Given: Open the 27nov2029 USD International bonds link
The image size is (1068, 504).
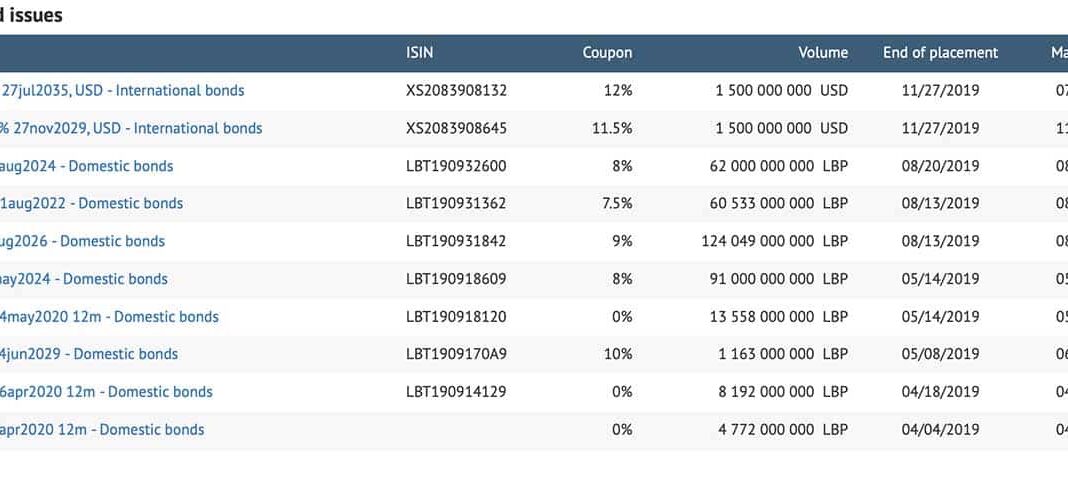Looking at the screenshot, I should tap(132, 128).
